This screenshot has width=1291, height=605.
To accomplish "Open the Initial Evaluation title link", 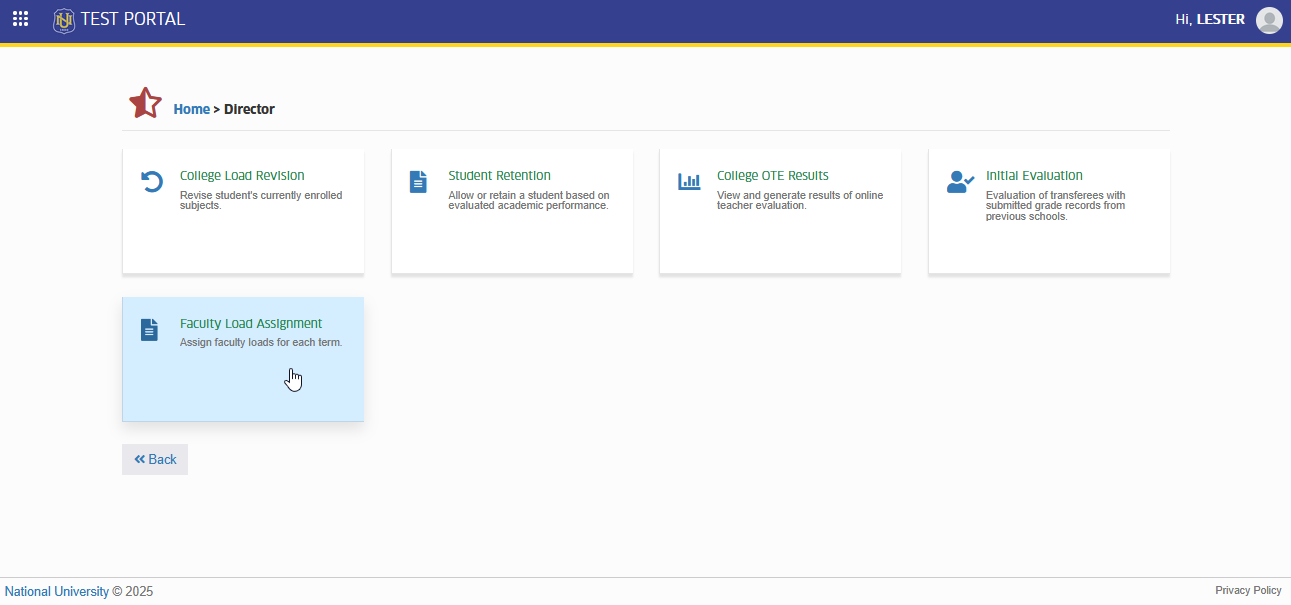I will (x=1034, y=176).
